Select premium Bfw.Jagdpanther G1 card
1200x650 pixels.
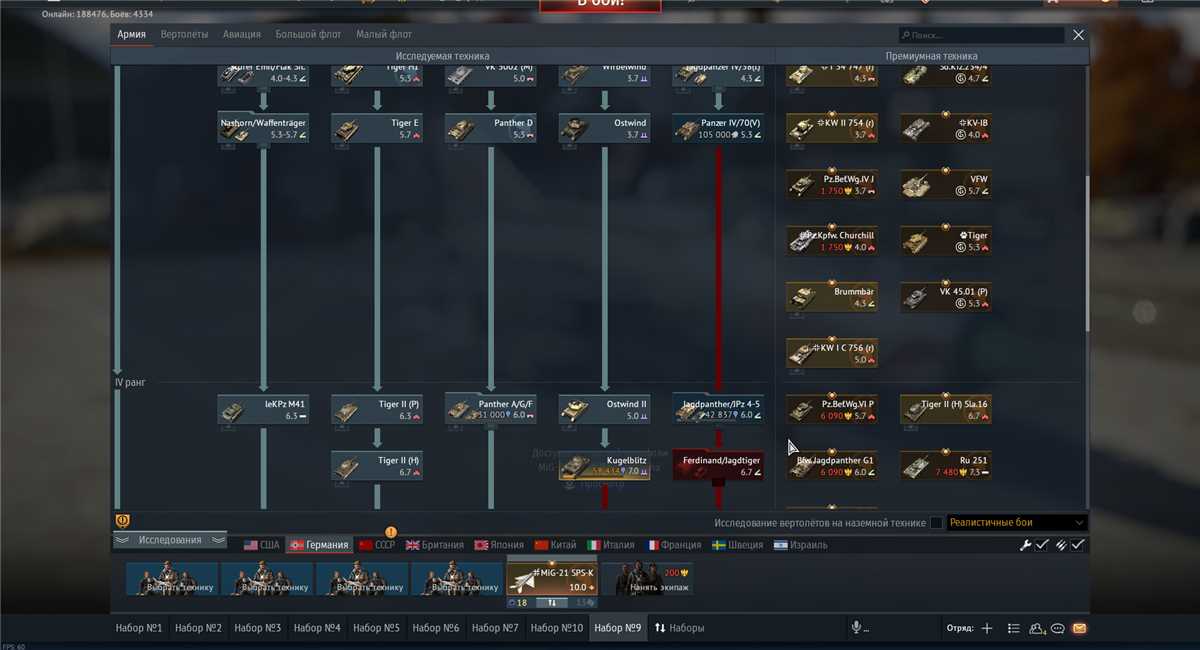[832, 465]
